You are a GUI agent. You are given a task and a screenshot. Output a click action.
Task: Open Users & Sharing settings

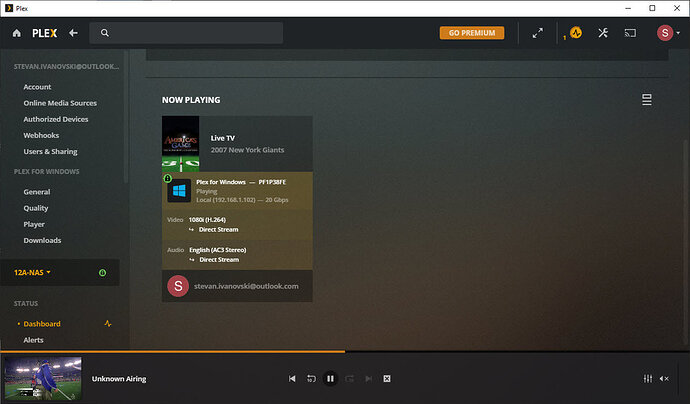tap(51, 152)
